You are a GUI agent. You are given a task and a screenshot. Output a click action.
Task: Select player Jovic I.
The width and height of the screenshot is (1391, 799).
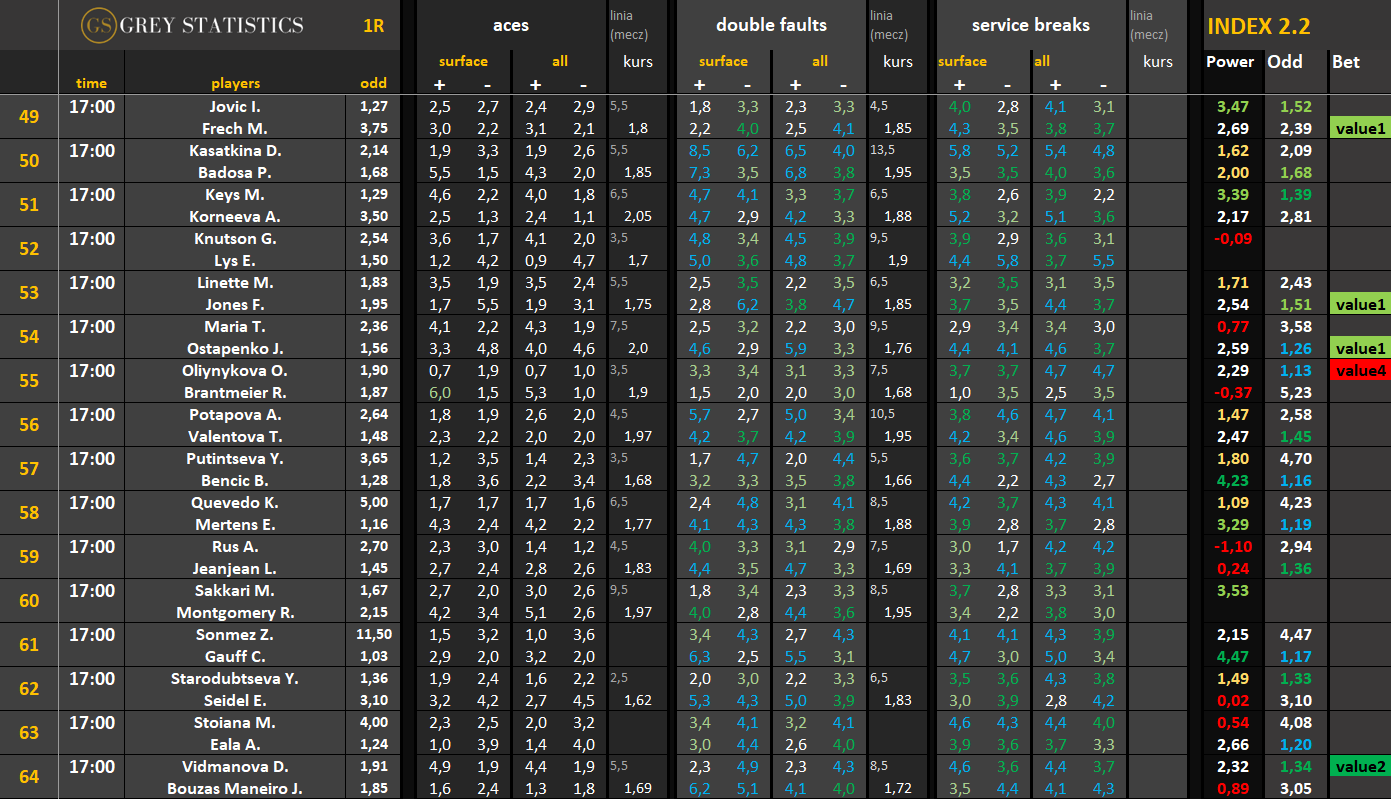point(235,106)
